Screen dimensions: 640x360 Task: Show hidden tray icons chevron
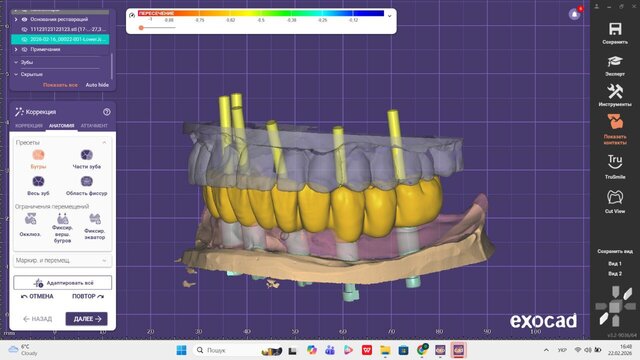pyautogui.click(x=546, y=350)
